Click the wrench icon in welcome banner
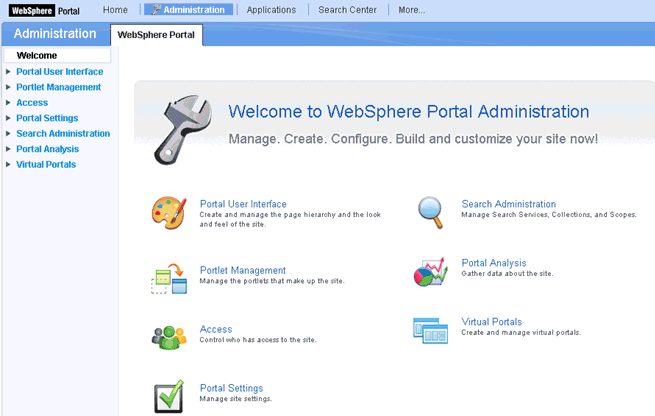Image resolution: width=655 pixels, height=416 pixels. pyautogui.click(x=185, y=125)
